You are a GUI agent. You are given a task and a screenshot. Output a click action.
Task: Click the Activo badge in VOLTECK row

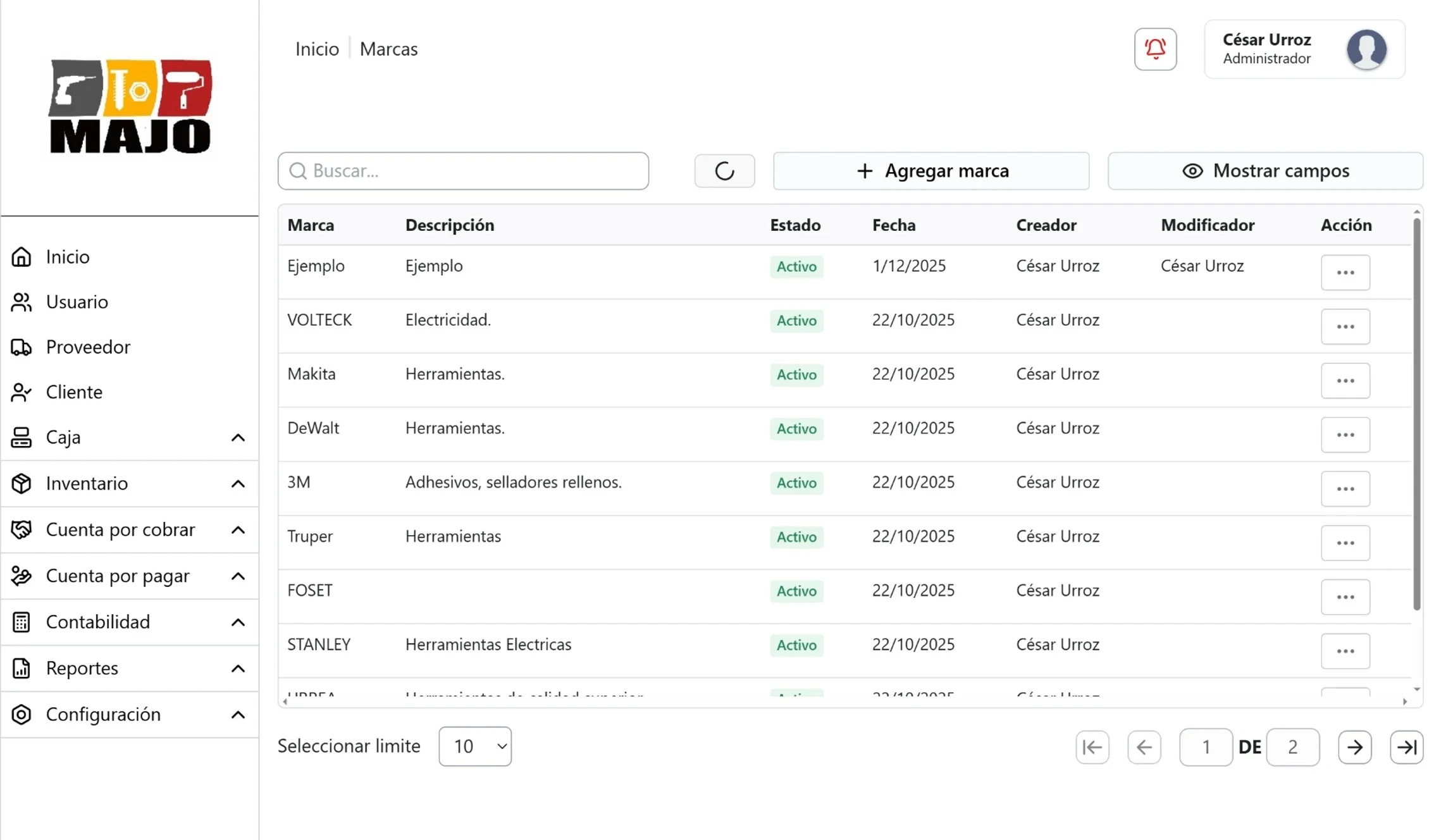[796, 321]
